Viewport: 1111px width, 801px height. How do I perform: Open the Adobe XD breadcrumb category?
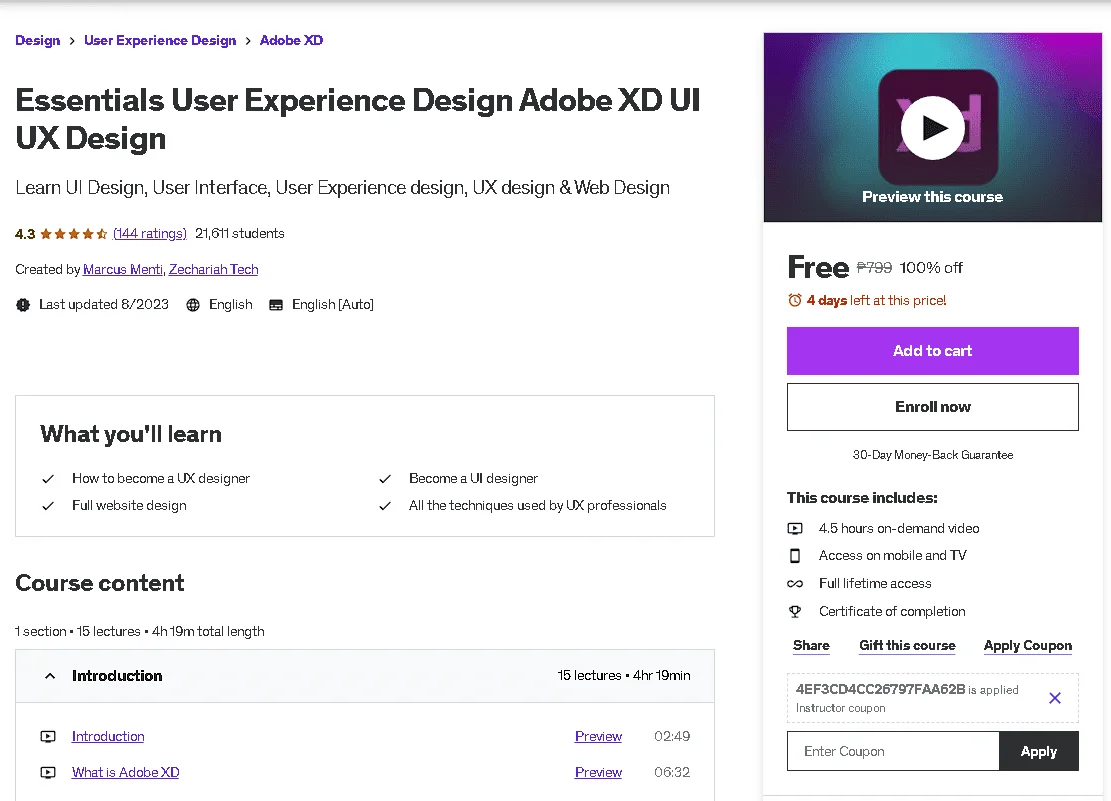click(291, 40)
